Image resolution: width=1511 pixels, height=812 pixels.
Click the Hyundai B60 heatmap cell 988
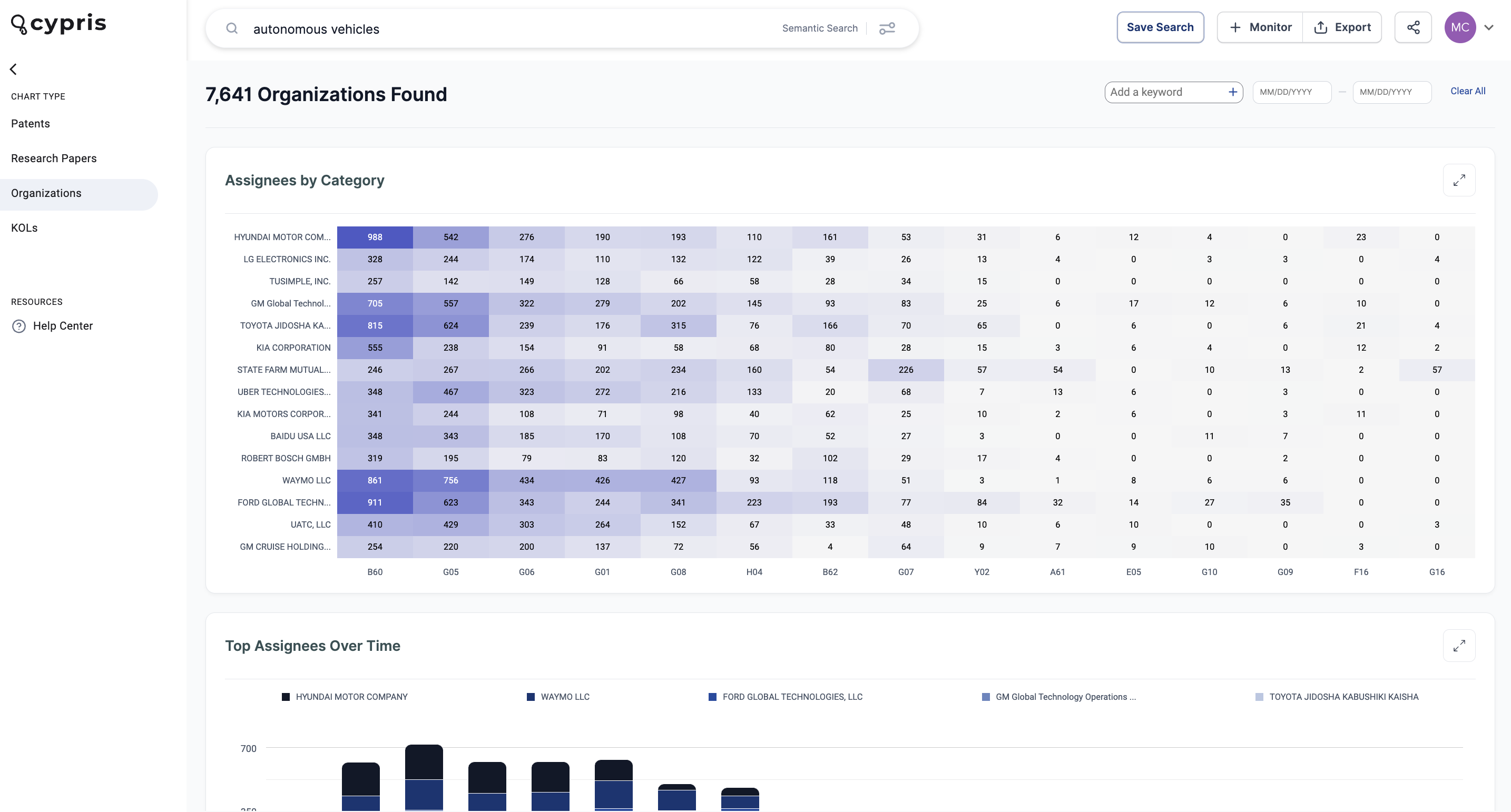click(375, 237)
